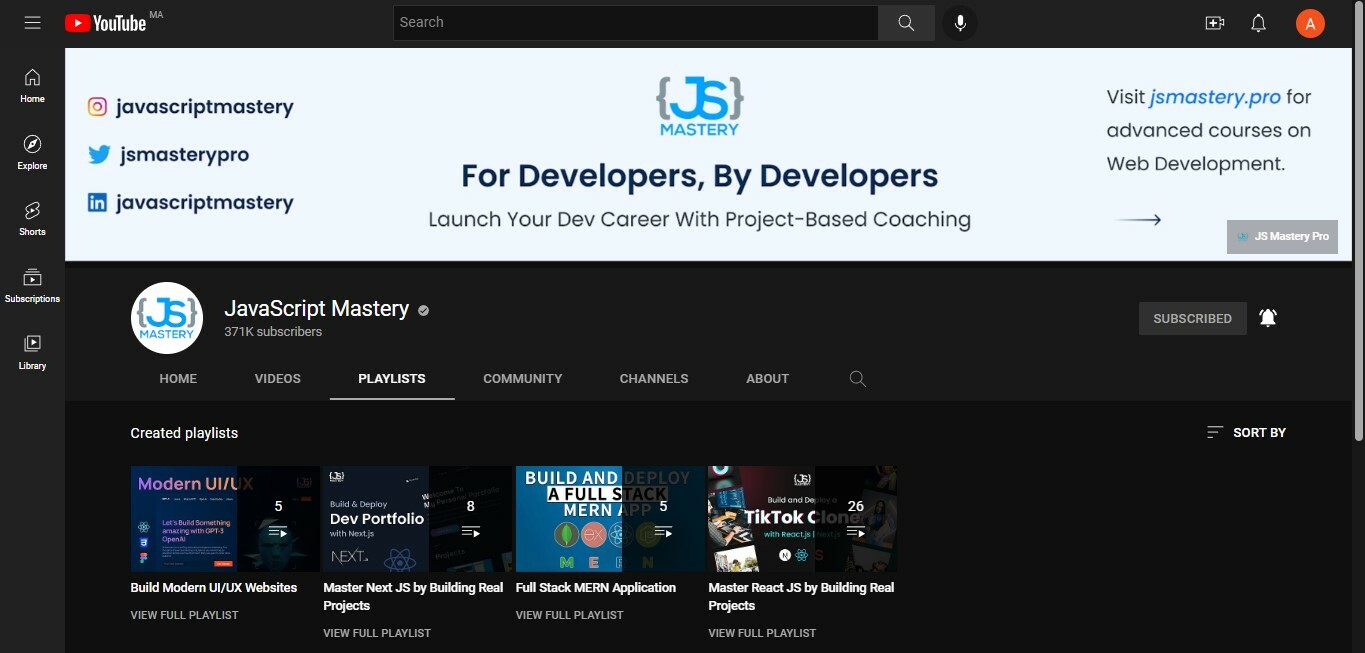The width and height of the screenshot is (1365, 653).
Task: Click the Twitter jsmasterypro banner link
Action: pyautogui.click(x=169, y=155)
